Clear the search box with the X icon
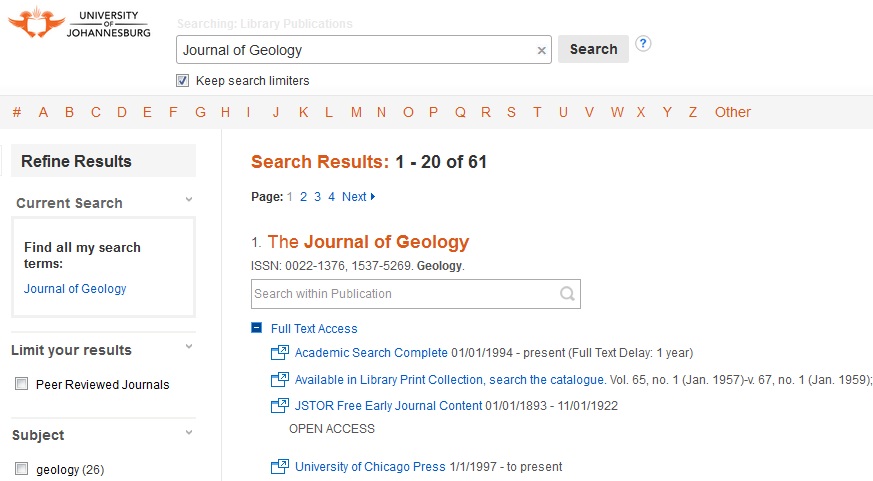The width and height of the screenshot is (873, 481). tap(541, 51)
